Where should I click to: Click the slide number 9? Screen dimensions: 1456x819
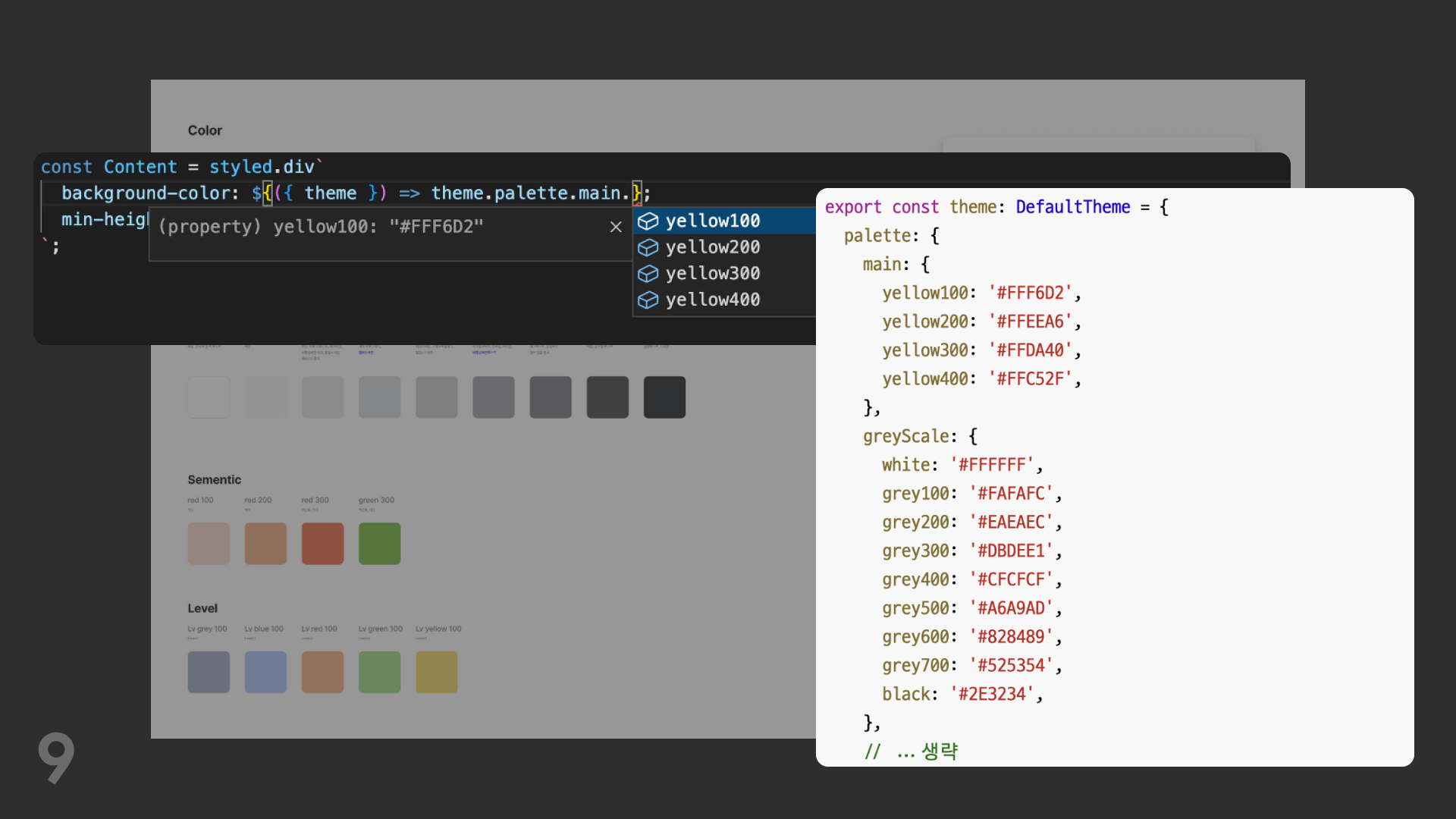(56, 757)
